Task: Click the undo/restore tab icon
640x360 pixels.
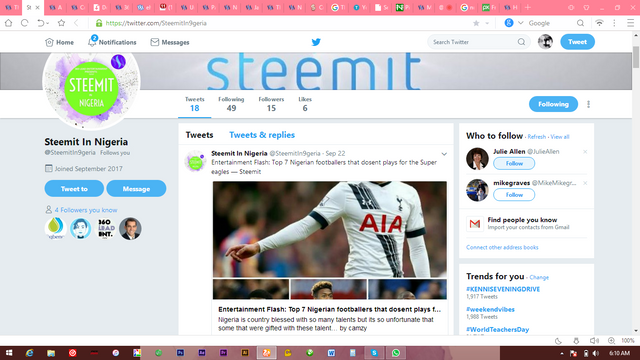Action: [x=40, y=23]
